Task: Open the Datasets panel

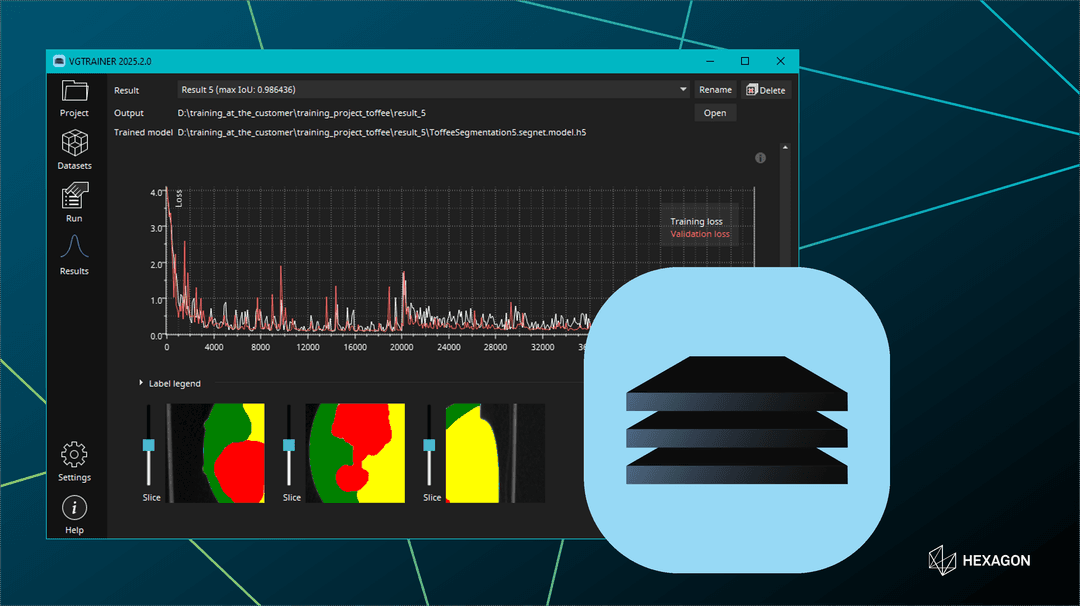Action: 74,145
